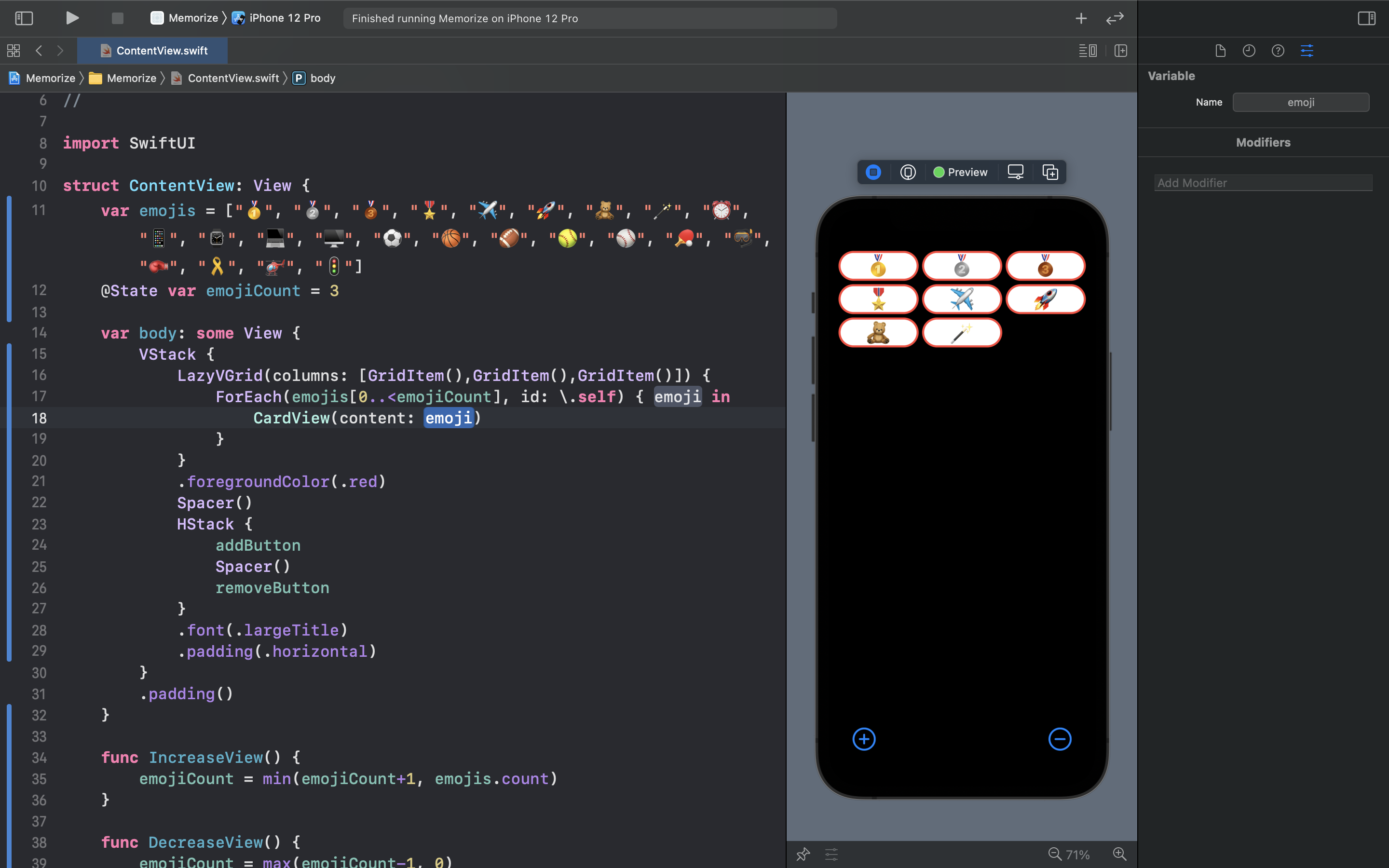Open the Quick Help inspector
This screenshot has width=1389, height=868.
tap(1278, 51)
